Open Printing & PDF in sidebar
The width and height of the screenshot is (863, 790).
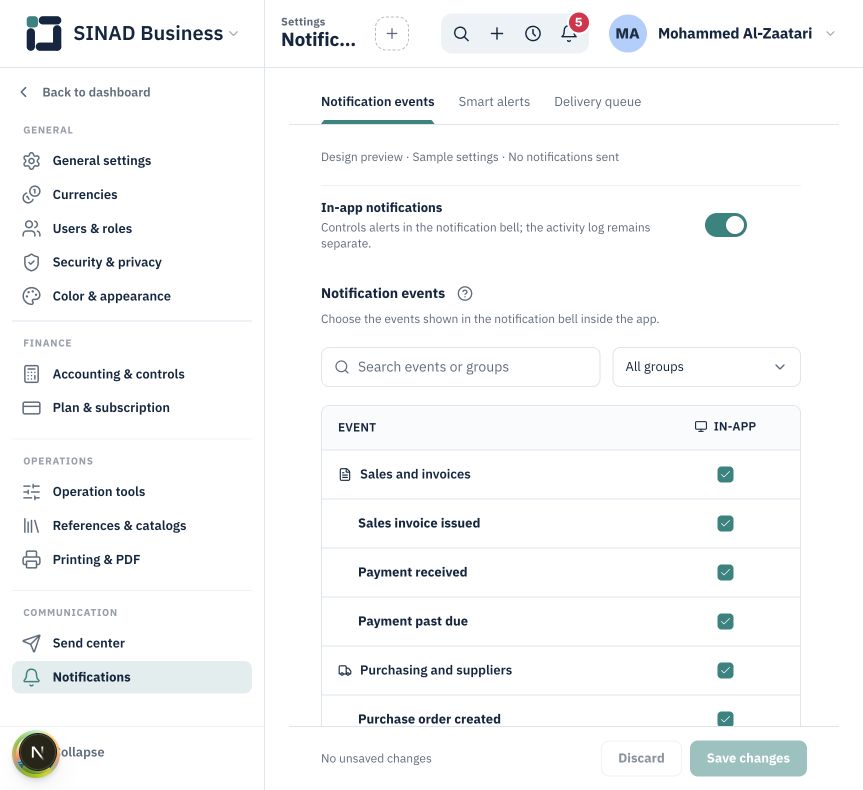(132, 559)
